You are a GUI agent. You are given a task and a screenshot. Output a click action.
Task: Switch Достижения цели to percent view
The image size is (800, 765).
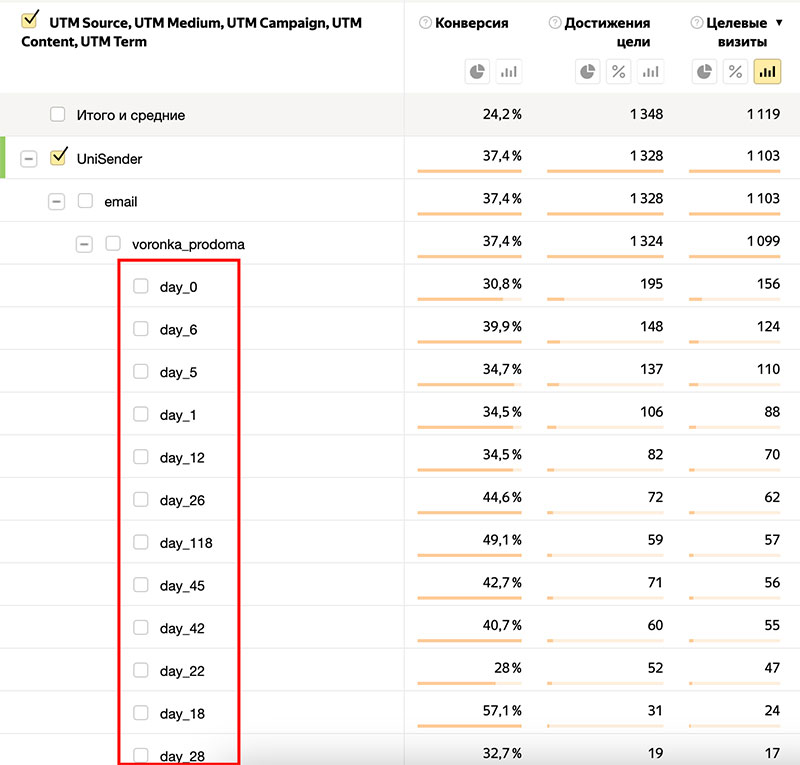pos(619,71)
